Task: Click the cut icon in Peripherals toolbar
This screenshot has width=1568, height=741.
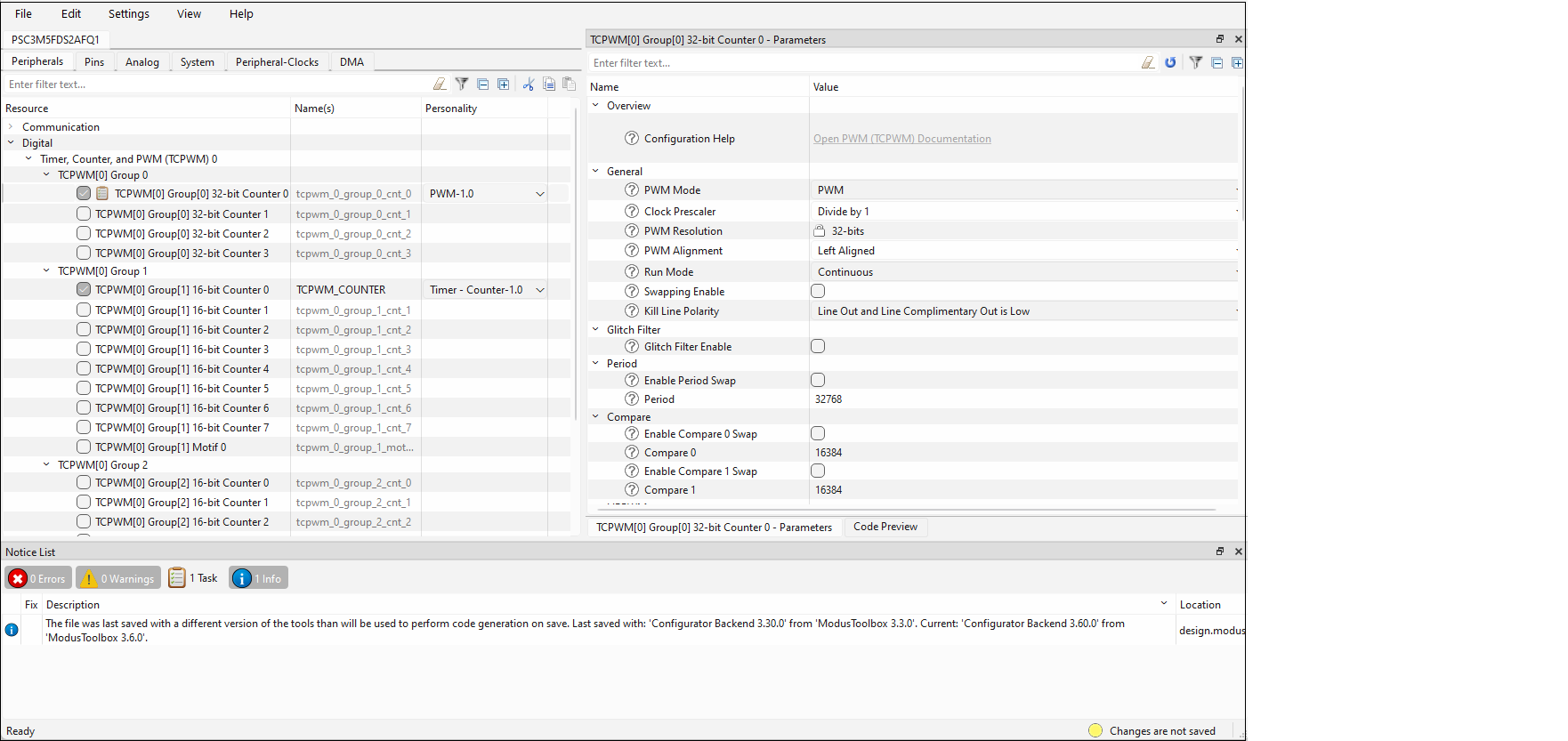Action: click(529, 85)
